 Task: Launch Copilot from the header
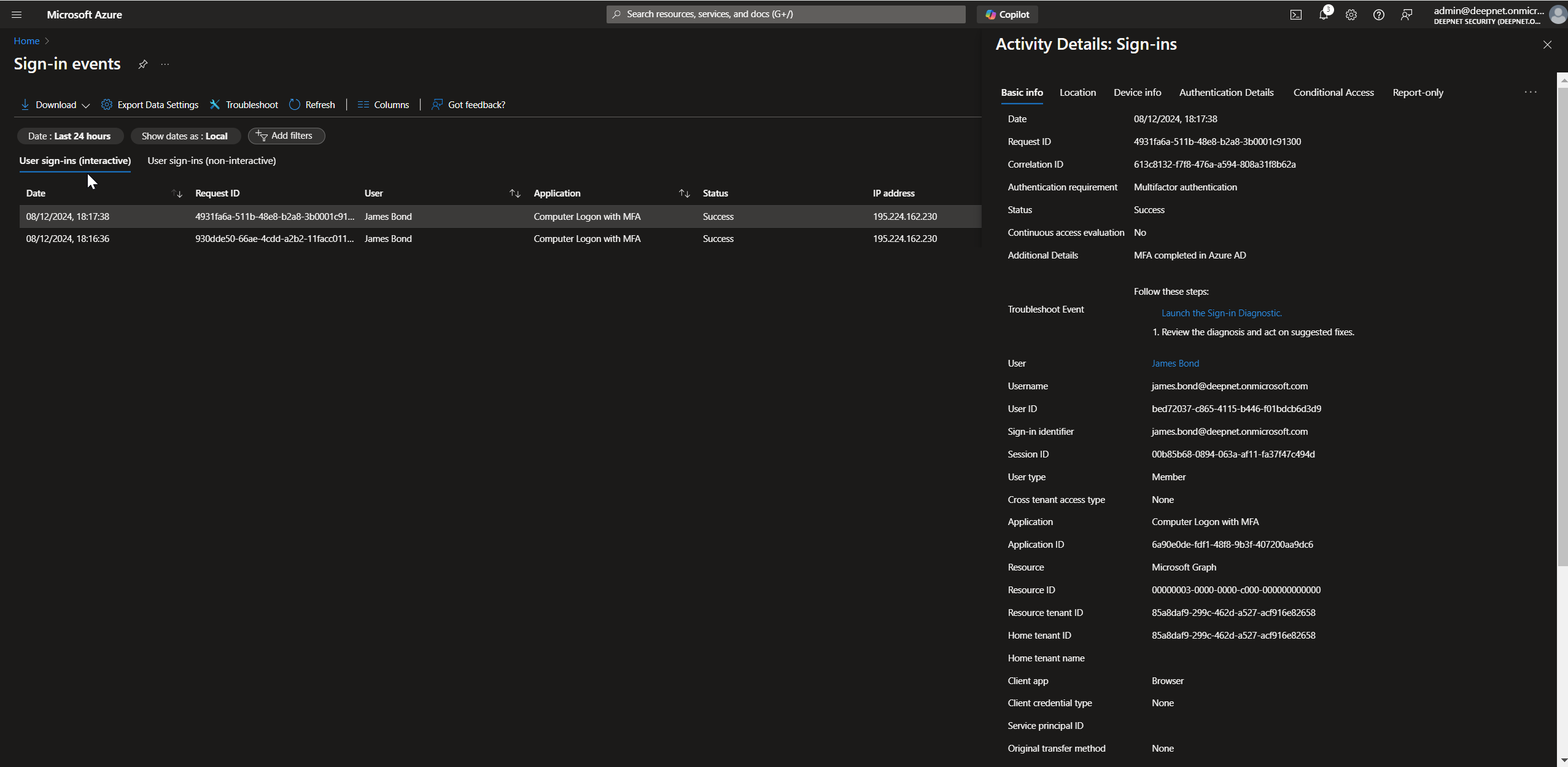(1007, 15)
